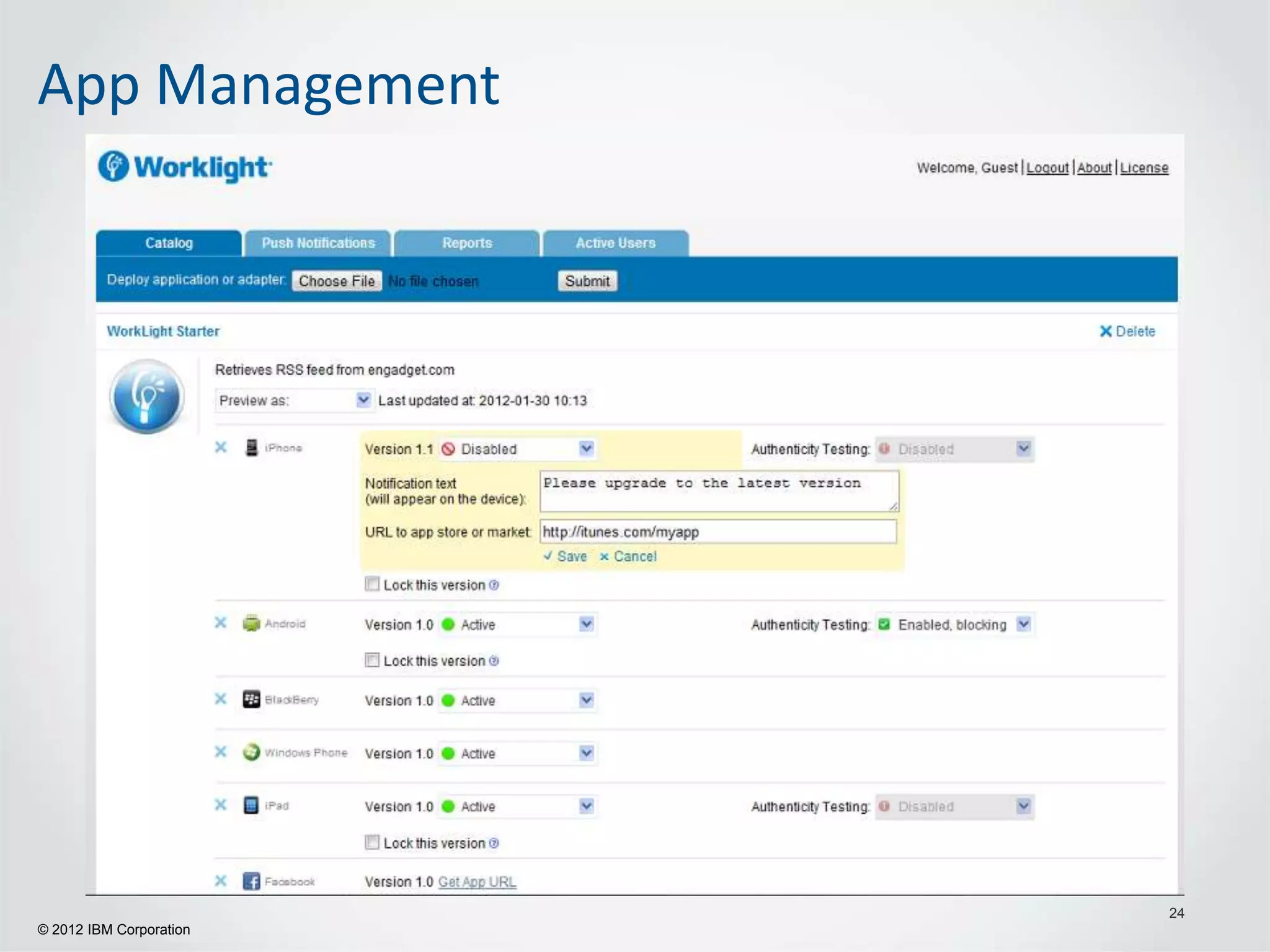Check Lock this version for iPad
This screenshot has width=1270, height=952.
coord(372,842)
